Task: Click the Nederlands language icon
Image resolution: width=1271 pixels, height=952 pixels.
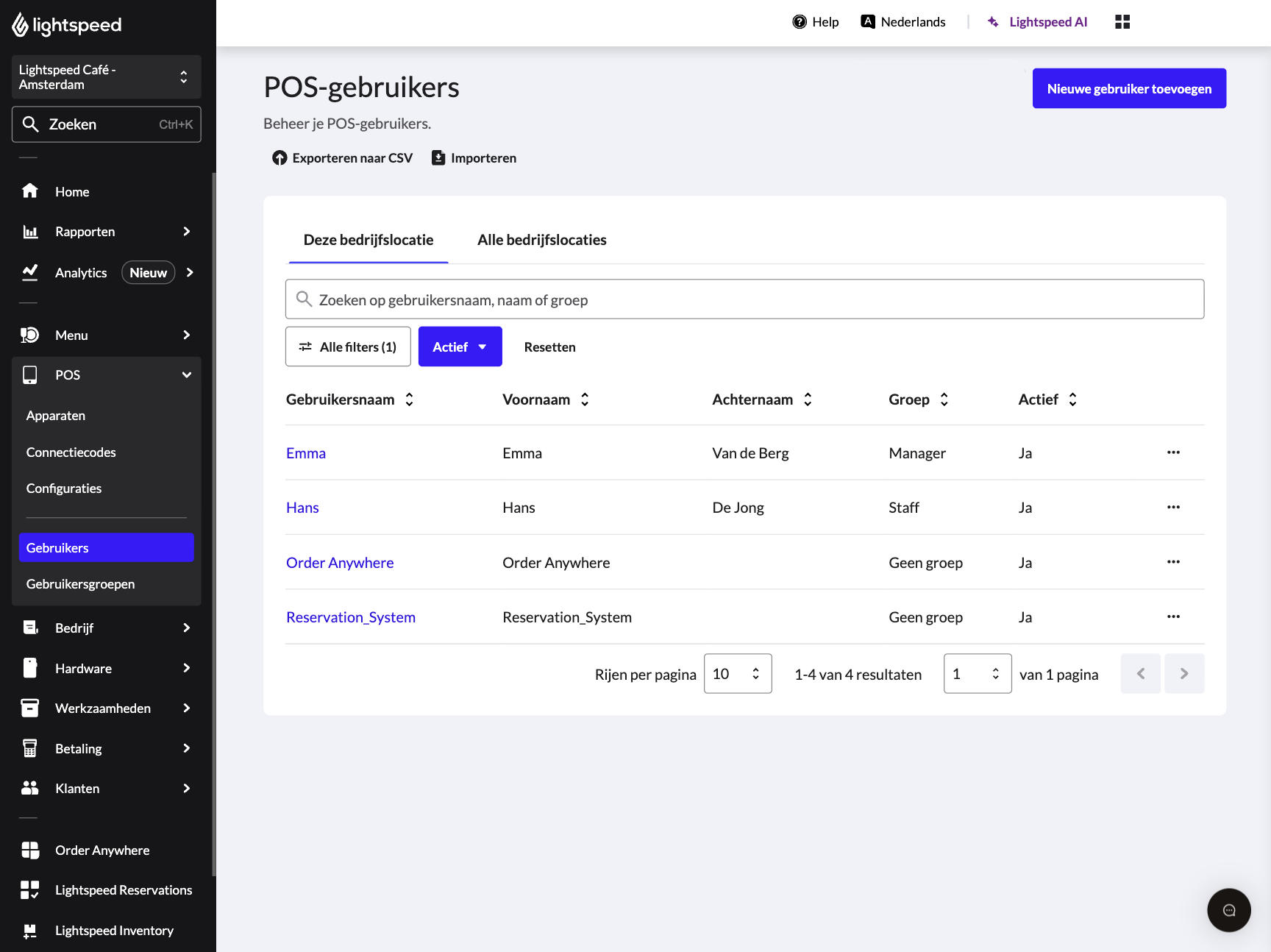Action: [x=868, y=22]
